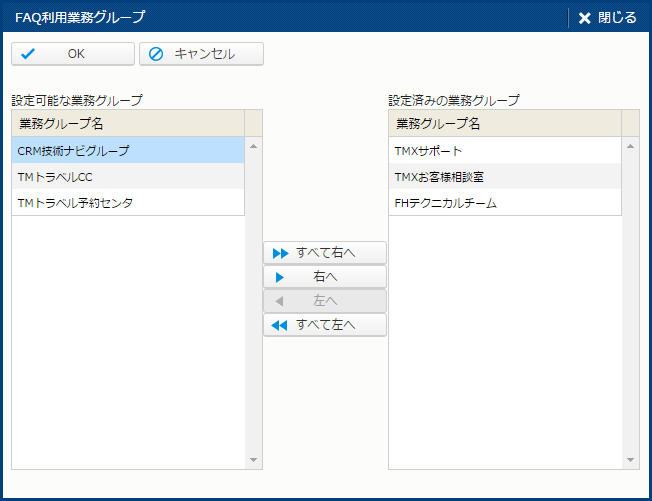Click left list scrollbar down arrow
This screenshot has width=652, height=501.
click(253, 460)
